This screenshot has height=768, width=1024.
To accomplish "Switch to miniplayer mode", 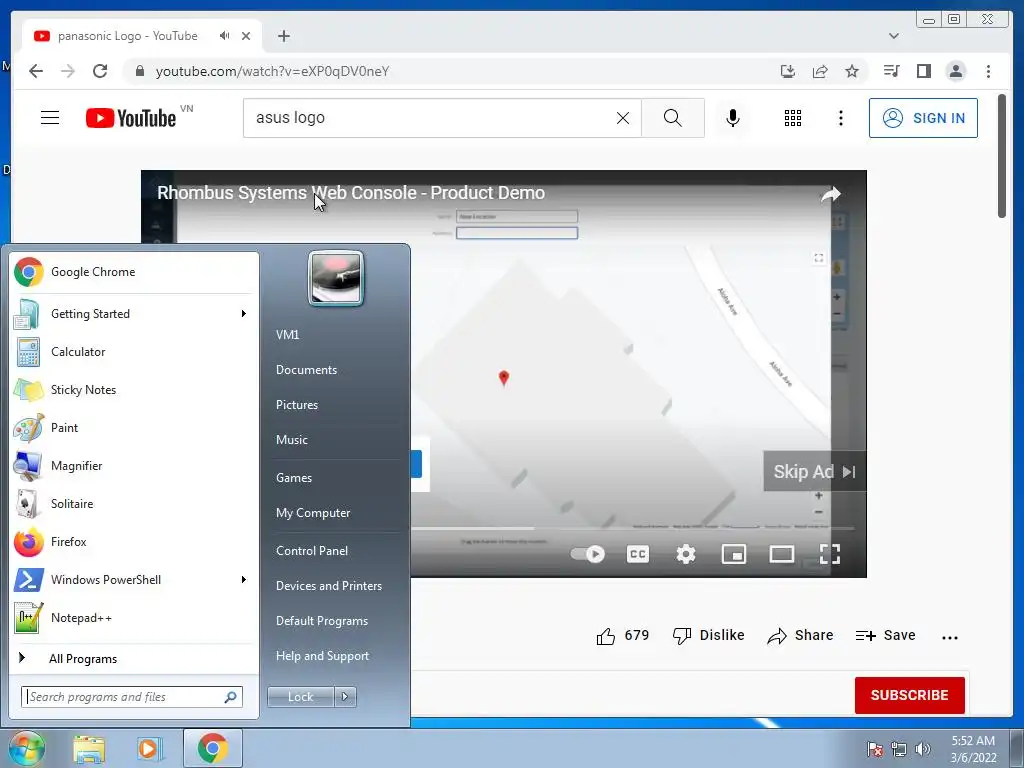I will click(733, 554).
